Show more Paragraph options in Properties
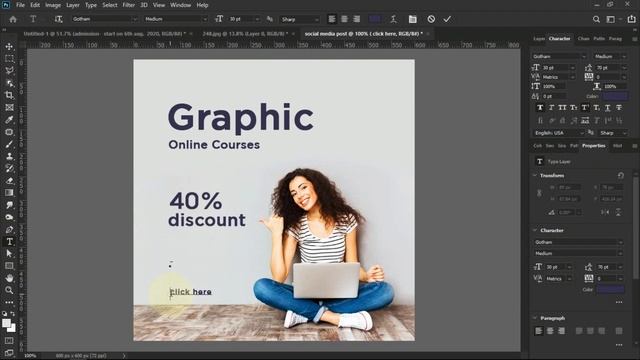 pyautogui.click(x=619, y=345)
